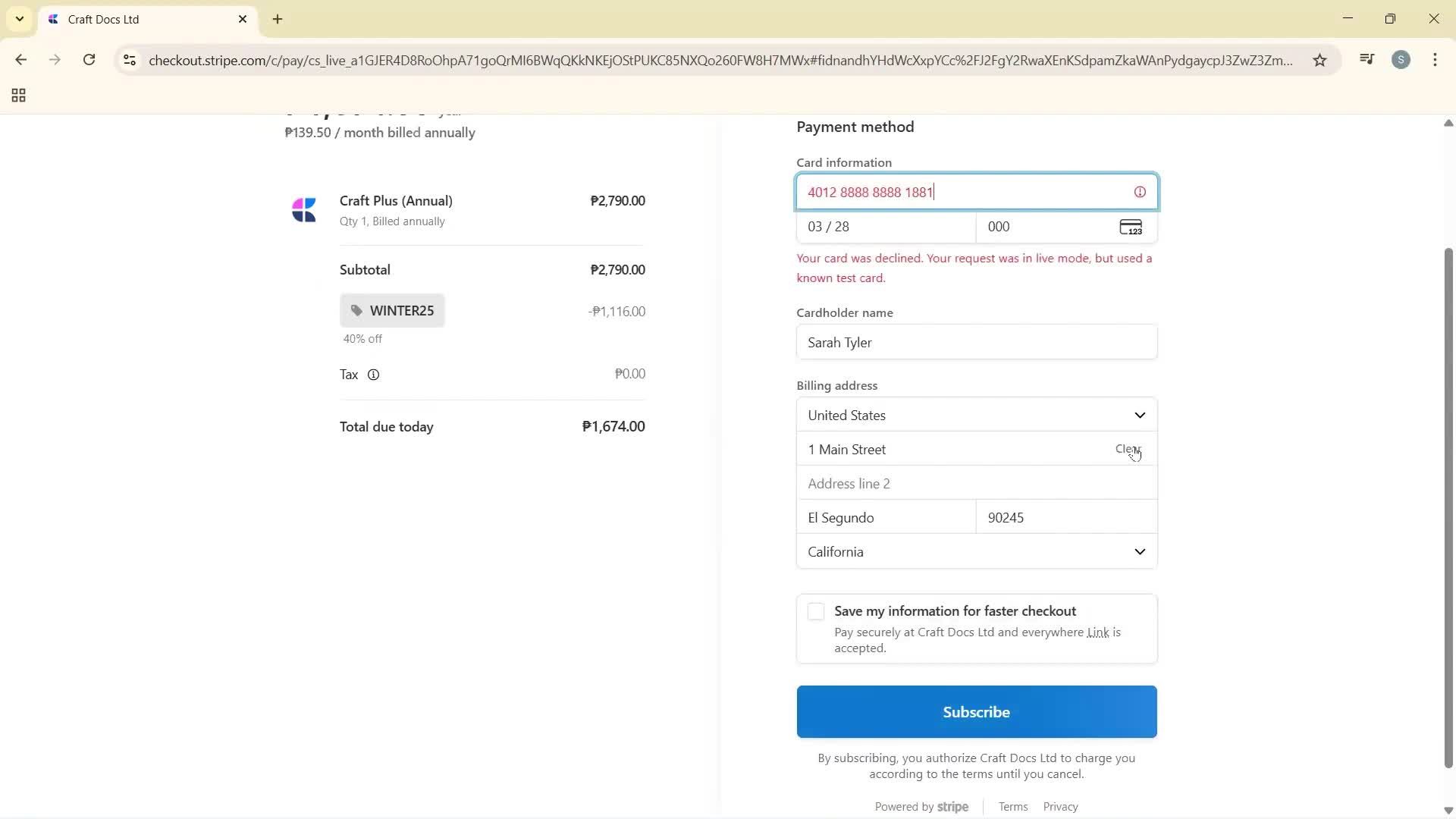Viewport: 1456px width, 819px height.
Task: Click the Tax info icon
Action: tap(374, 375)
